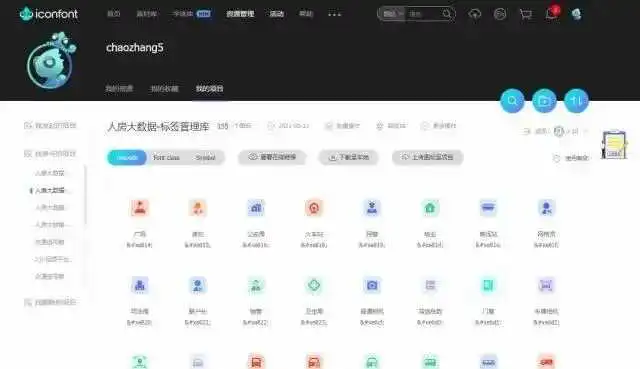Switch to the Unicode mode

pos(127,158)
